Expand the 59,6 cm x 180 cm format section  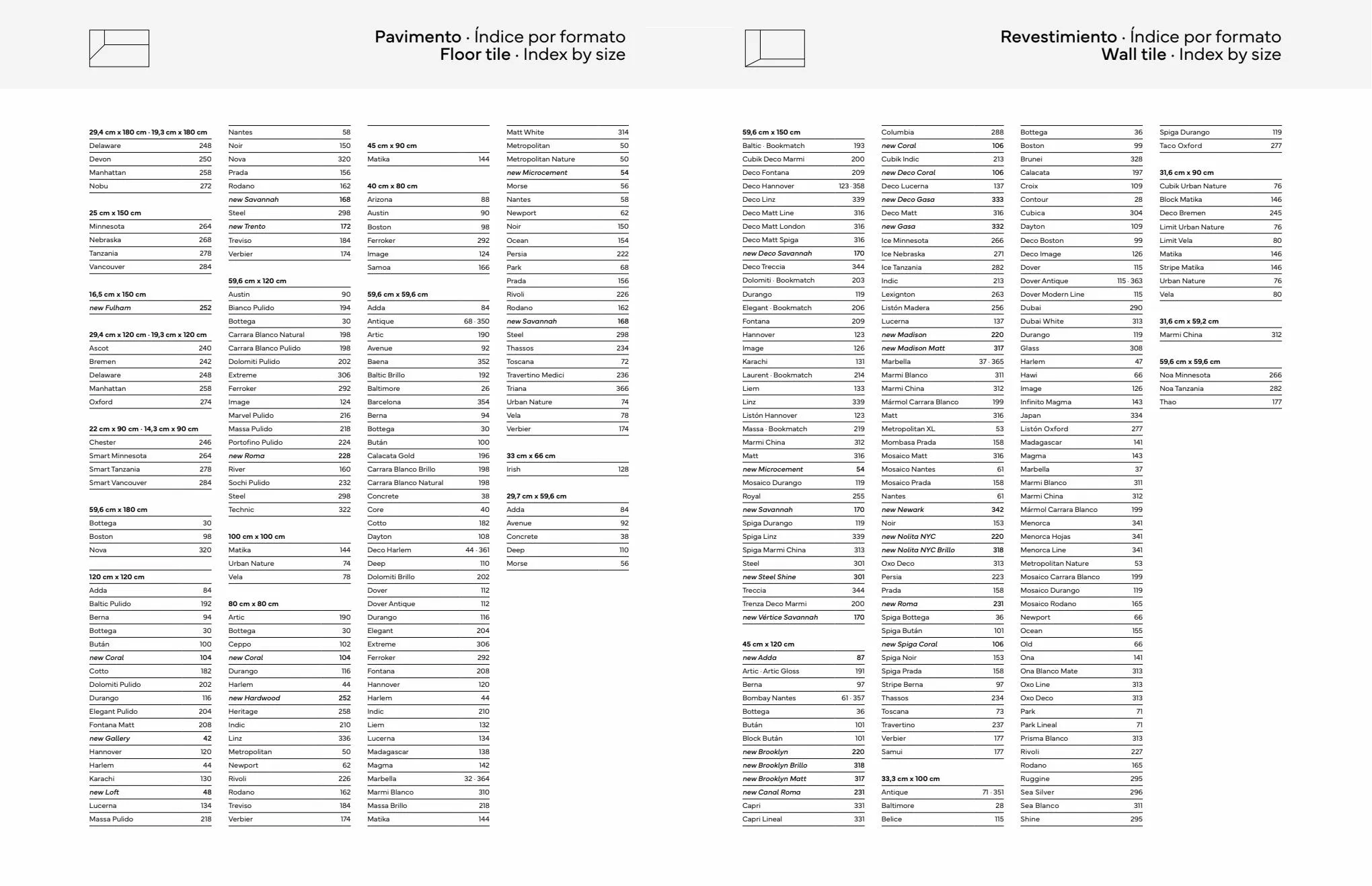(113, 511)
